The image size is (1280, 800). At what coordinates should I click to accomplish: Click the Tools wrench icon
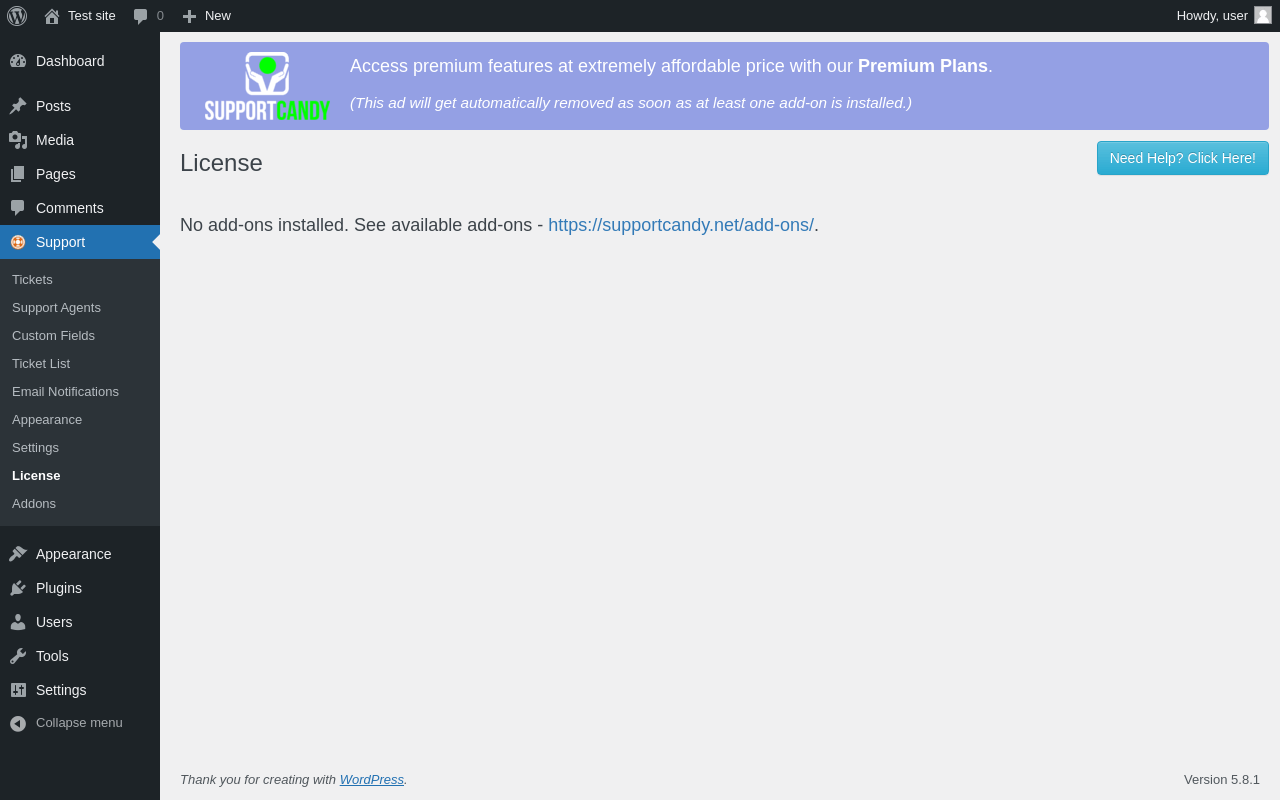[x=18, y=656]
